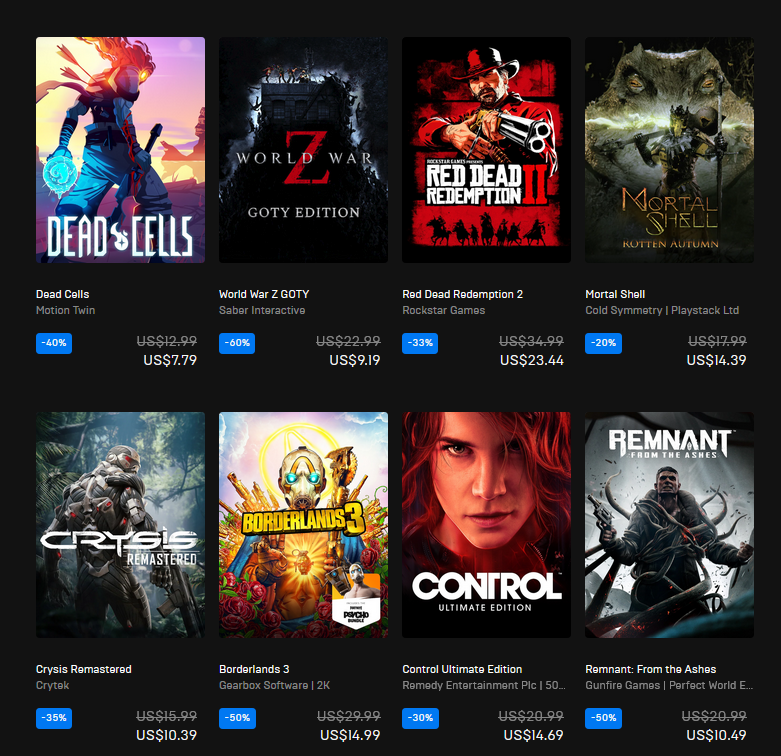Click the World War Z GOTY title
The height and width of the screenshot is (756, 781).
264,294
